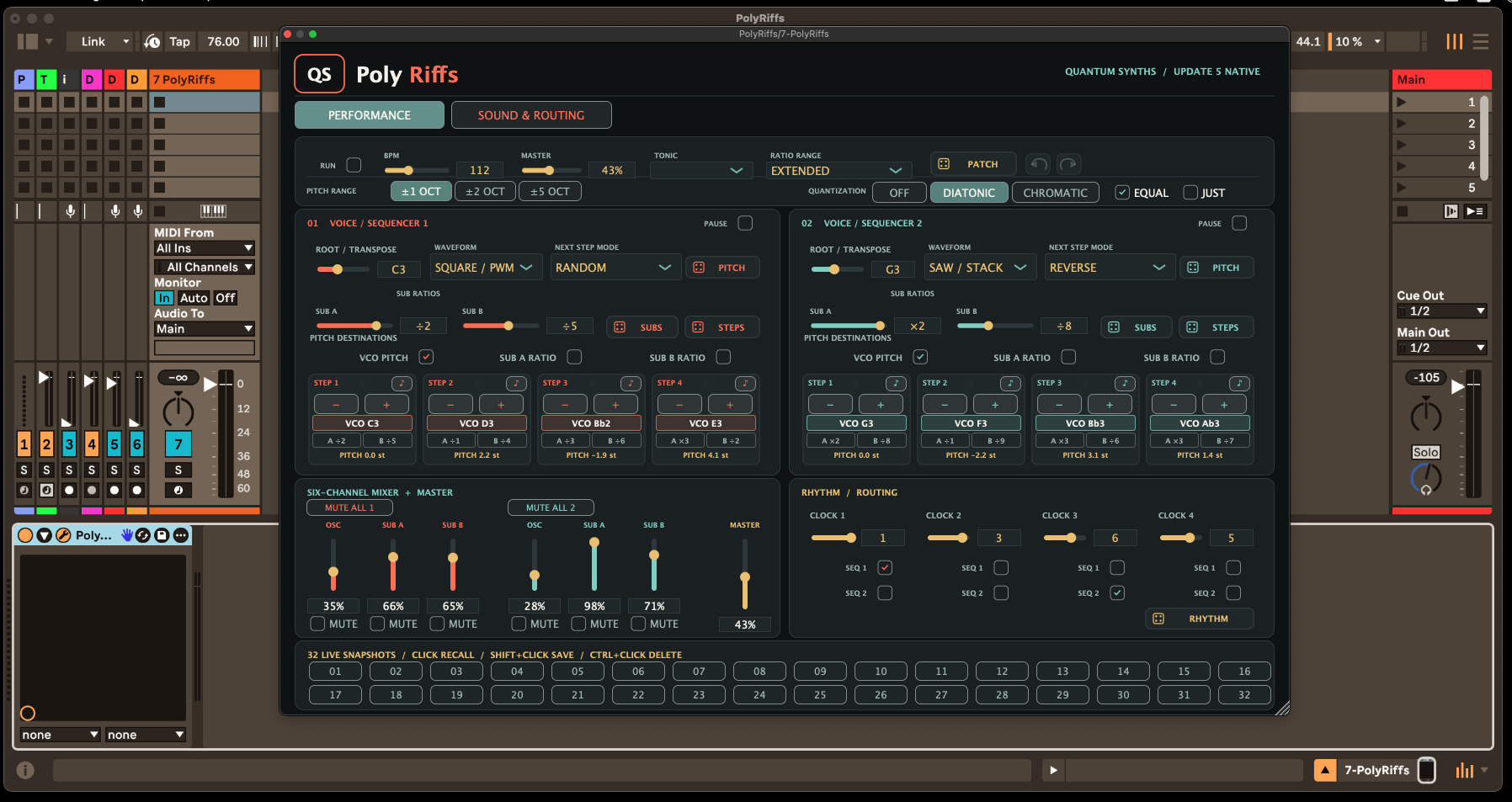Image resolution: width=1512 pixels, height=802 pixels.
Task: Toggle PAUSE for Voice / Sequencer 1
Action: 745,223
